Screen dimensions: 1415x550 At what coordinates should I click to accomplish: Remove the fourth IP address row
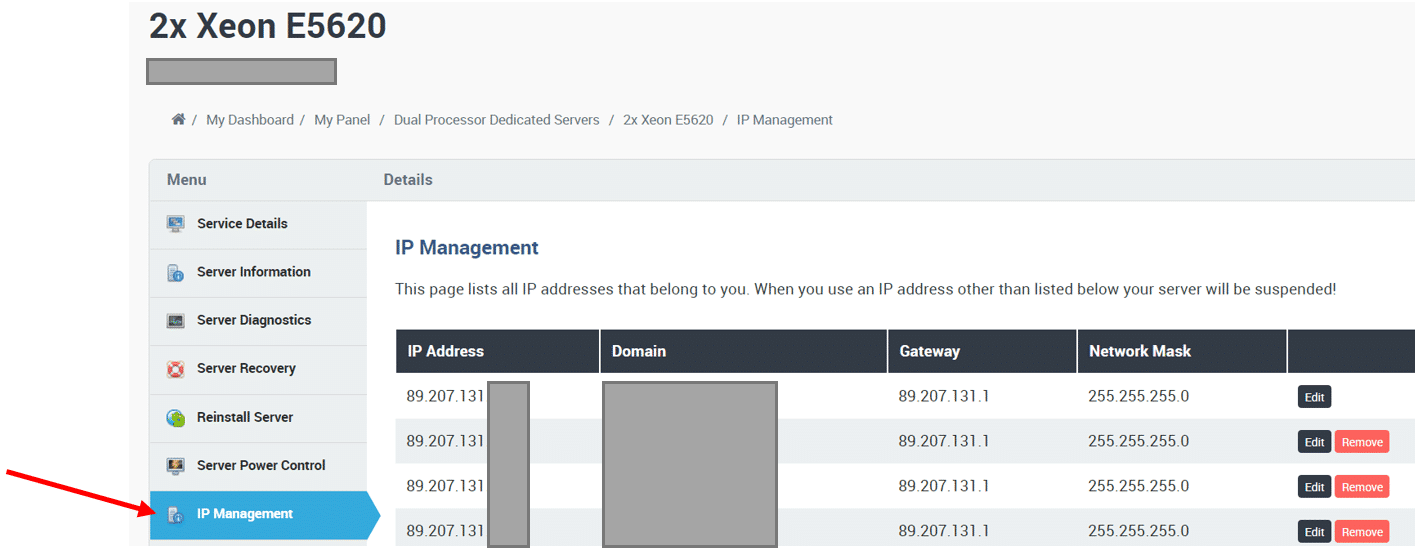click(x=1361, y=532)
